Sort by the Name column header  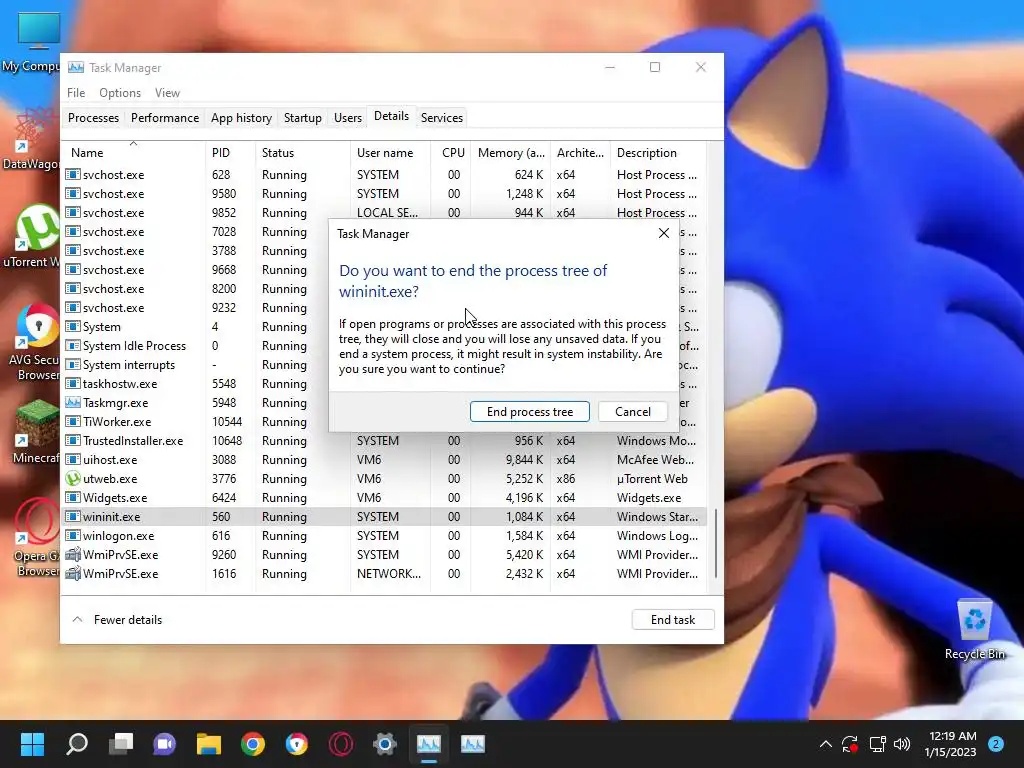[x=134, y=152]
